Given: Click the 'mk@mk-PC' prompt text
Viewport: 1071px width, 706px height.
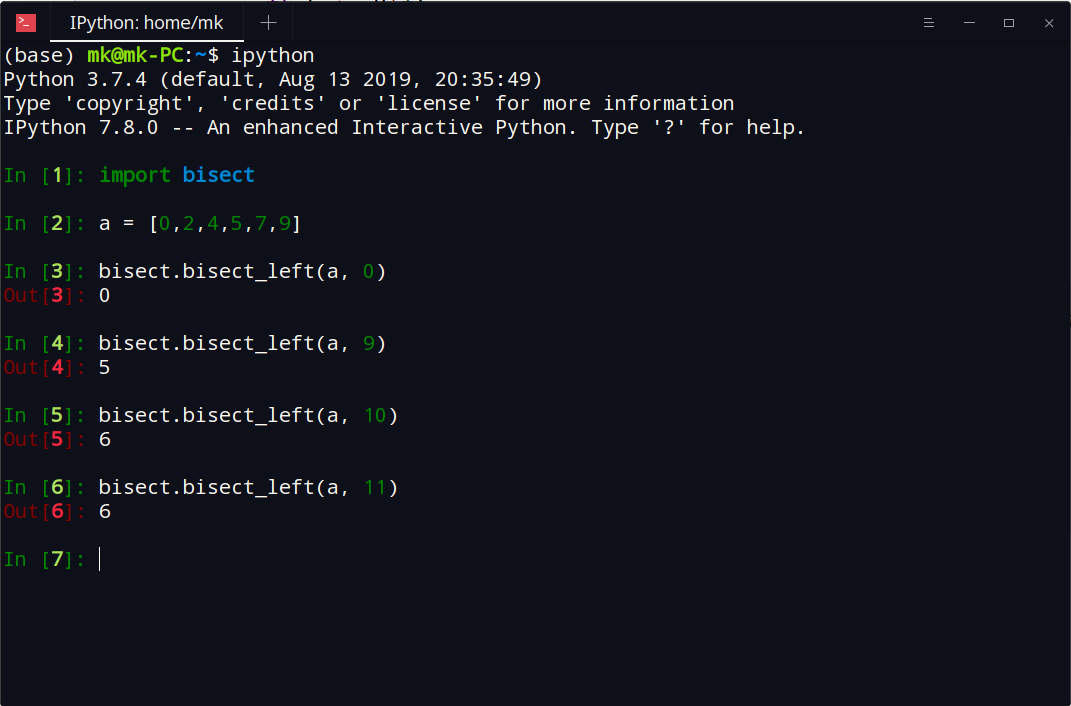Looking at the screenshot, I should pyautogui.click(x=135, y=55).
